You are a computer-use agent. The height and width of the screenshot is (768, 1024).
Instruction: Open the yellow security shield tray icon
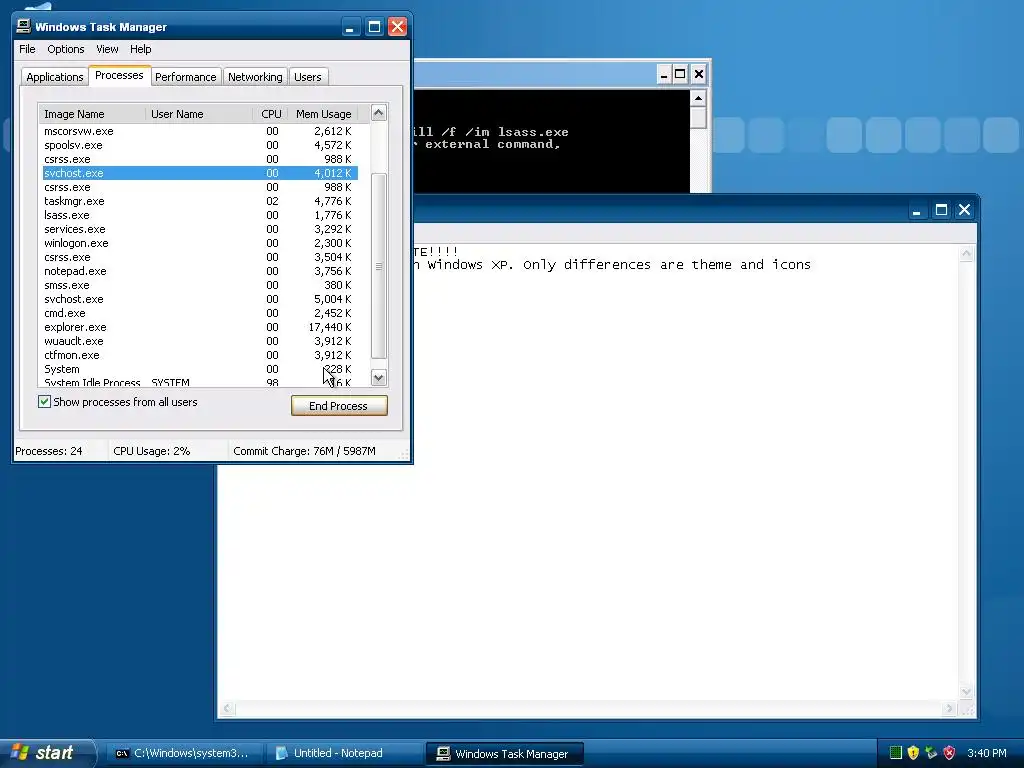coord(914,753)
